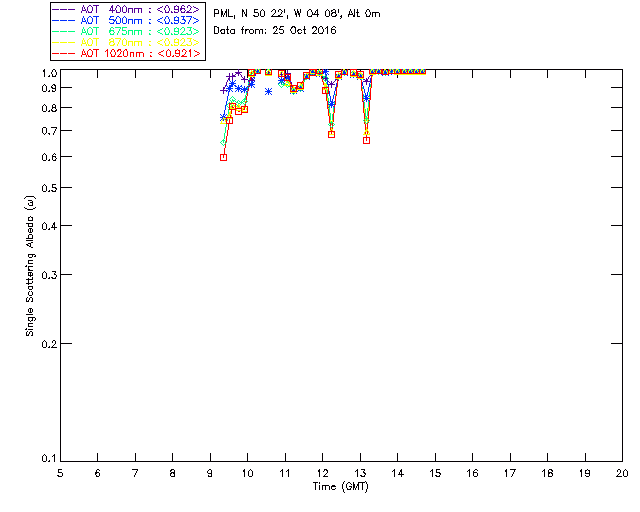Select the AOT 675nm legend entry
The width and height of the screenshot is (640, 512).
pos(126,31)
